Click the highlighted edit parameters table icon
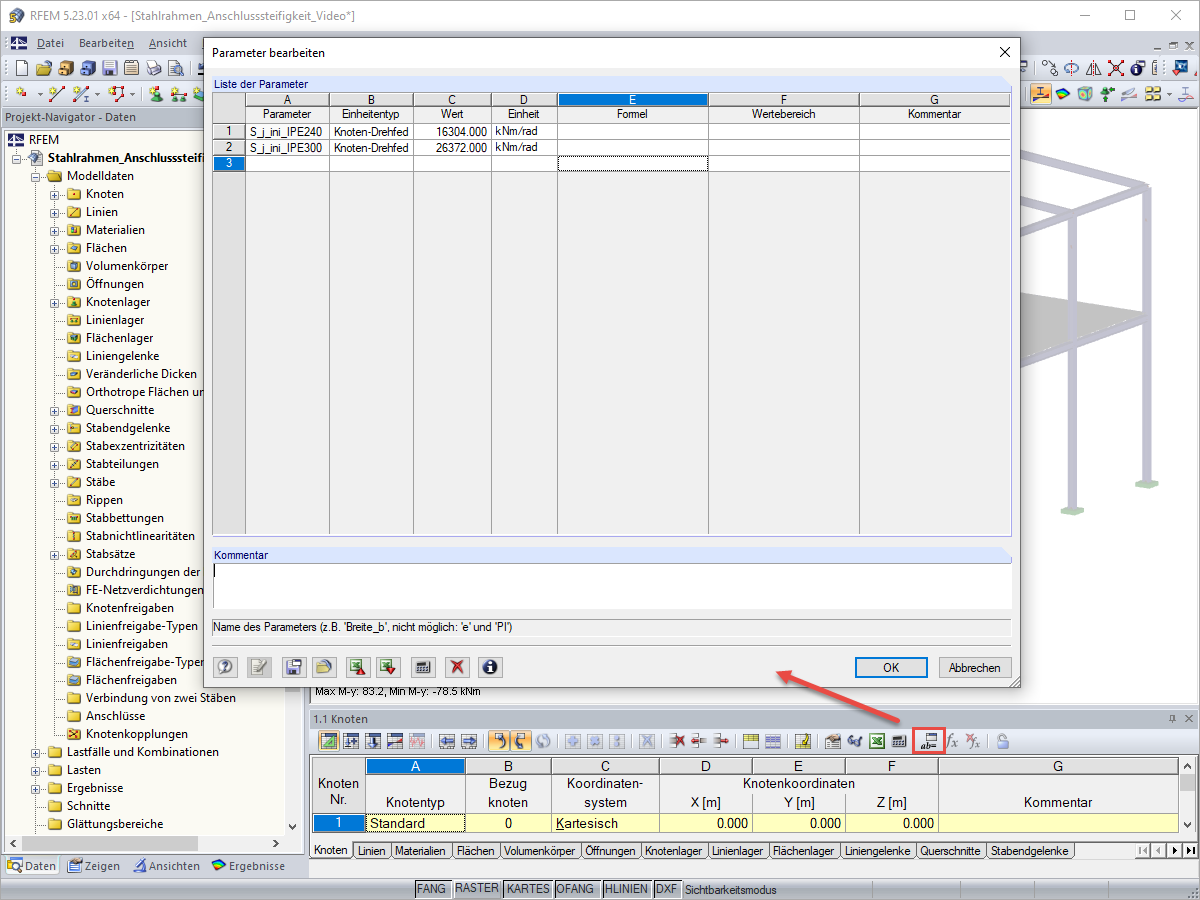Image resolution: width=1200 pixels, height=900 pixels. click(x=927, y=741)
